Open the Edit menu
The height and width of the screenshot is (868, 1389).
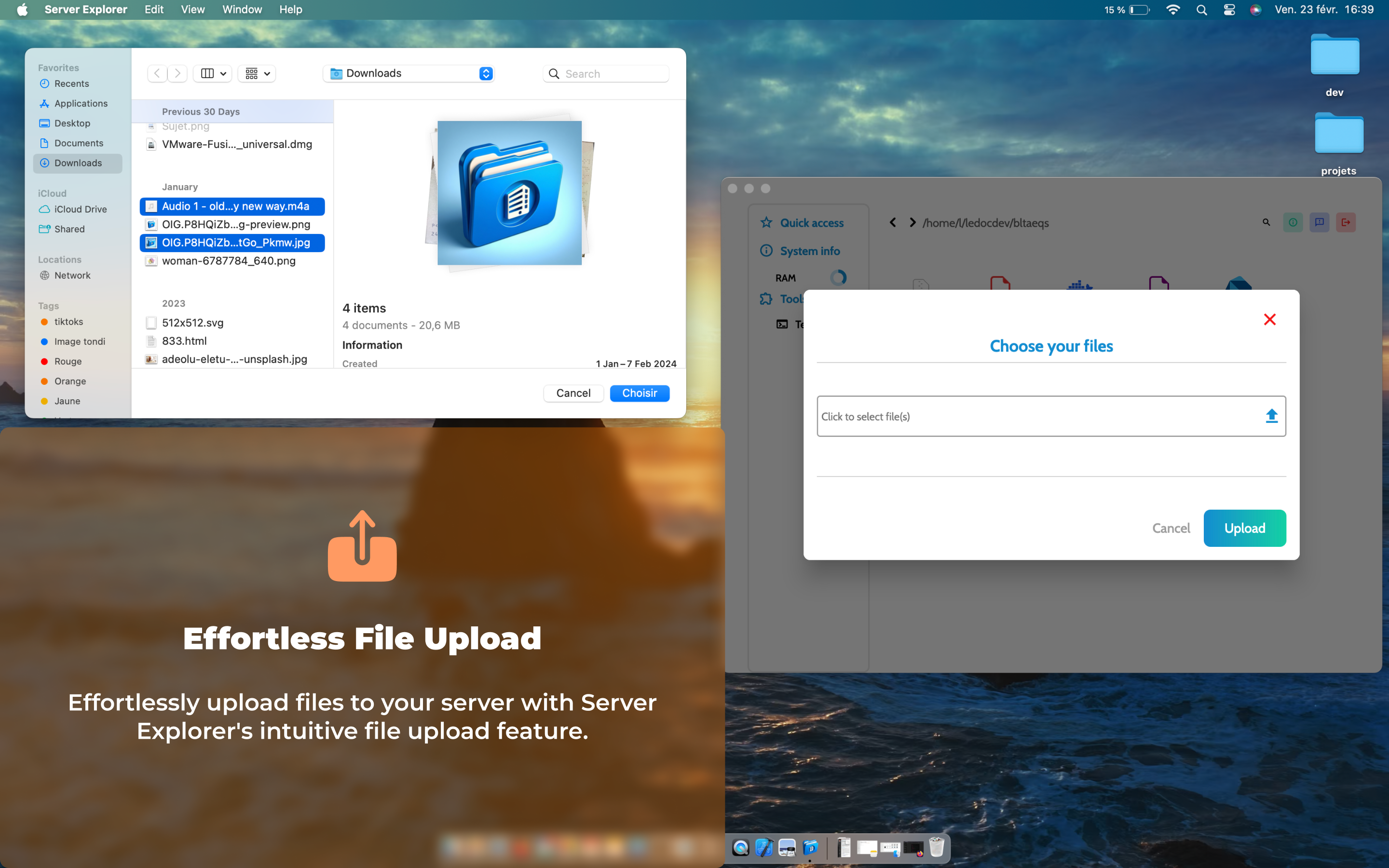[x=154, y=10]
